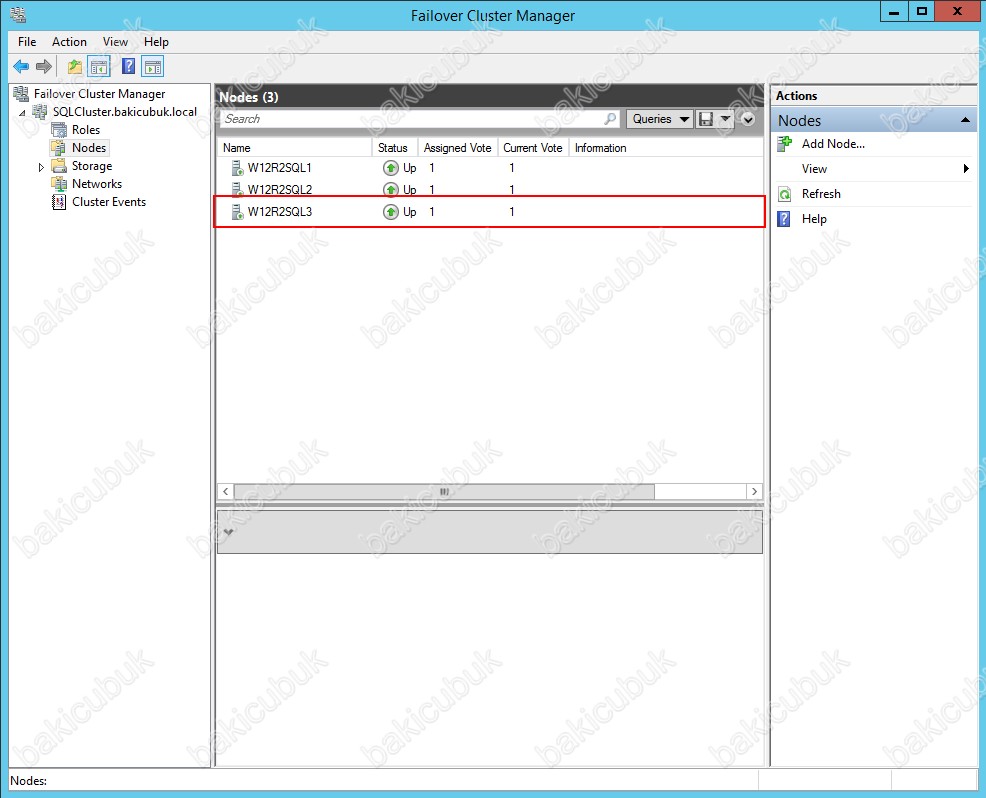
Task: Click the app icon in the title bar
Action: click(x=18, y=14)
